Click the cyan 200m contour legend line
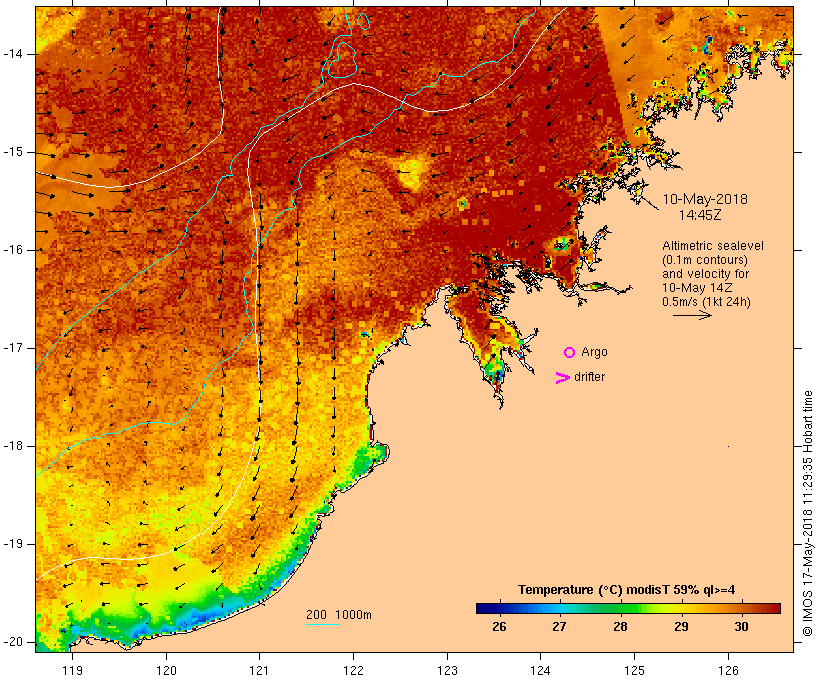820x680 pixels. (x=323, y=624)
